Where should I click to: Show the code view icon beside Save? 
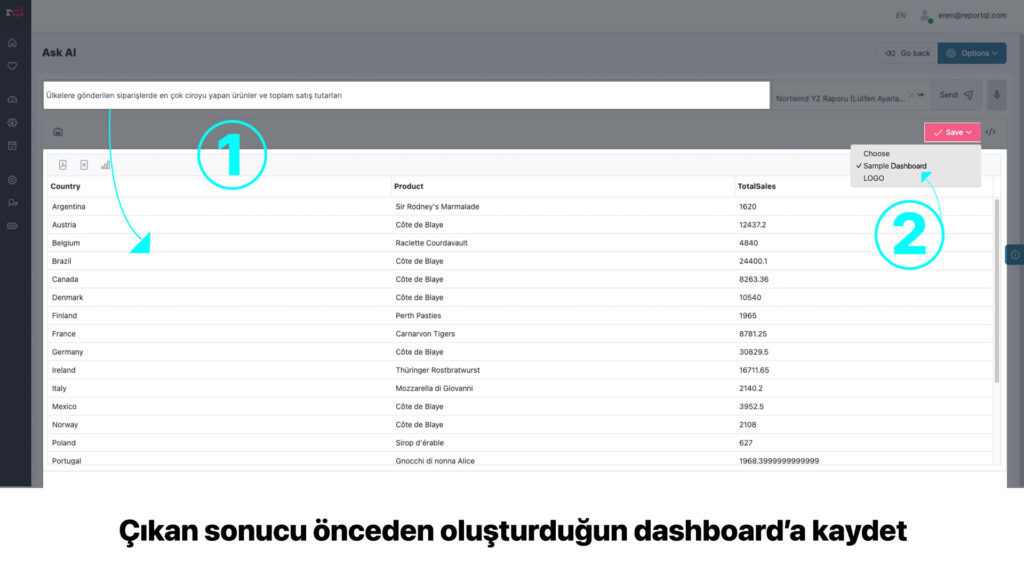(x=990, y=132)
